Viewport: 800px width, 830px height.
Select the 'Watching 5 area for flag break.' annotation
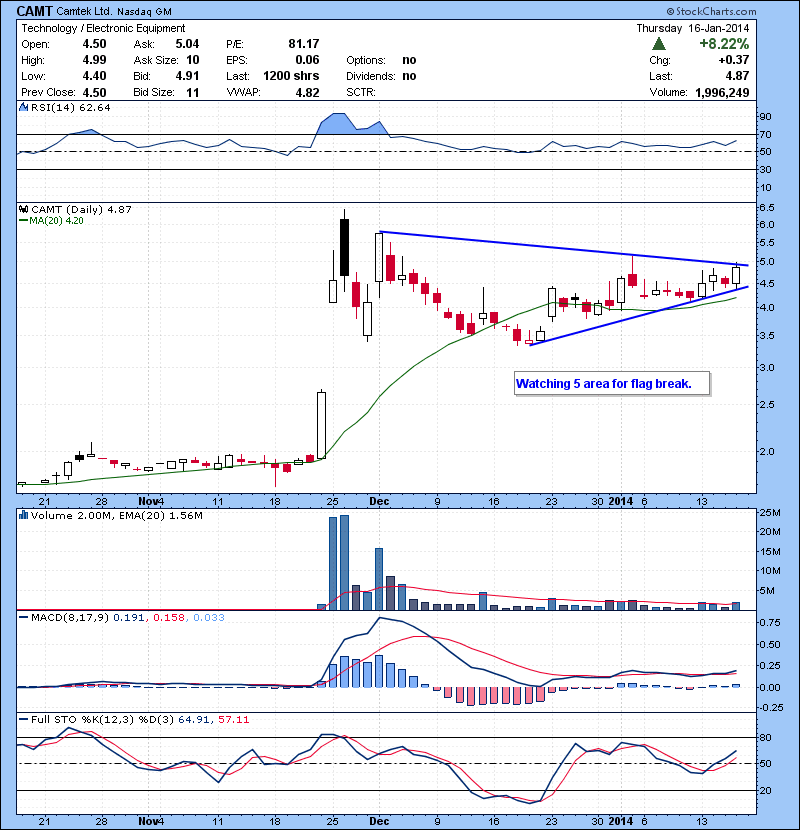[x=612, y=384]
